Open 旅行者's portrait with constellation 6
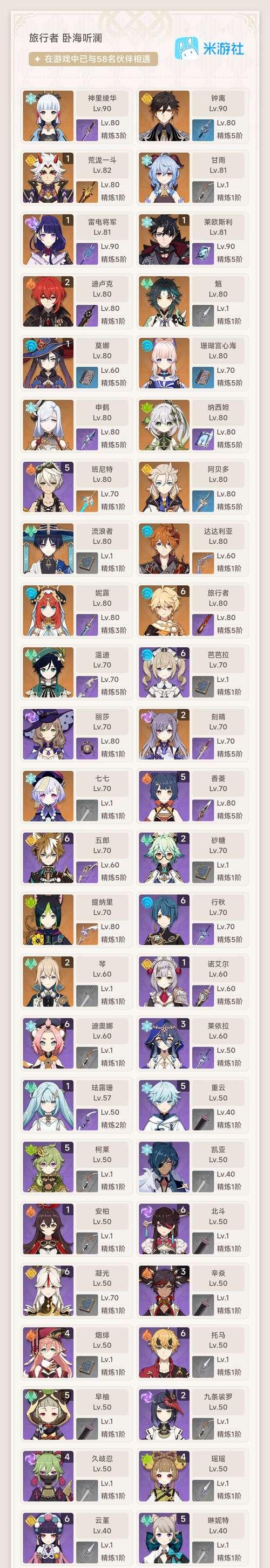Image resolution: width=270 pixels, height=1568 pixels. click(163, 611)
